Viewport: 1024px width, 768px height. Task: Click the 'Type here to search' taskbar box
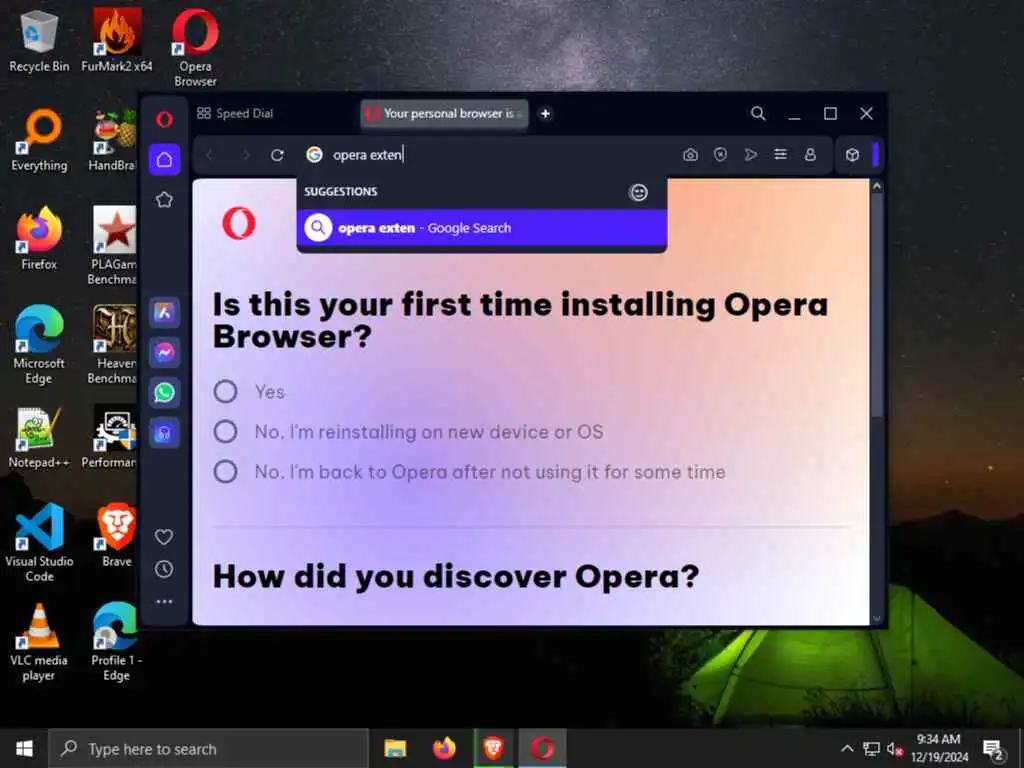click(x=208, y=748)
